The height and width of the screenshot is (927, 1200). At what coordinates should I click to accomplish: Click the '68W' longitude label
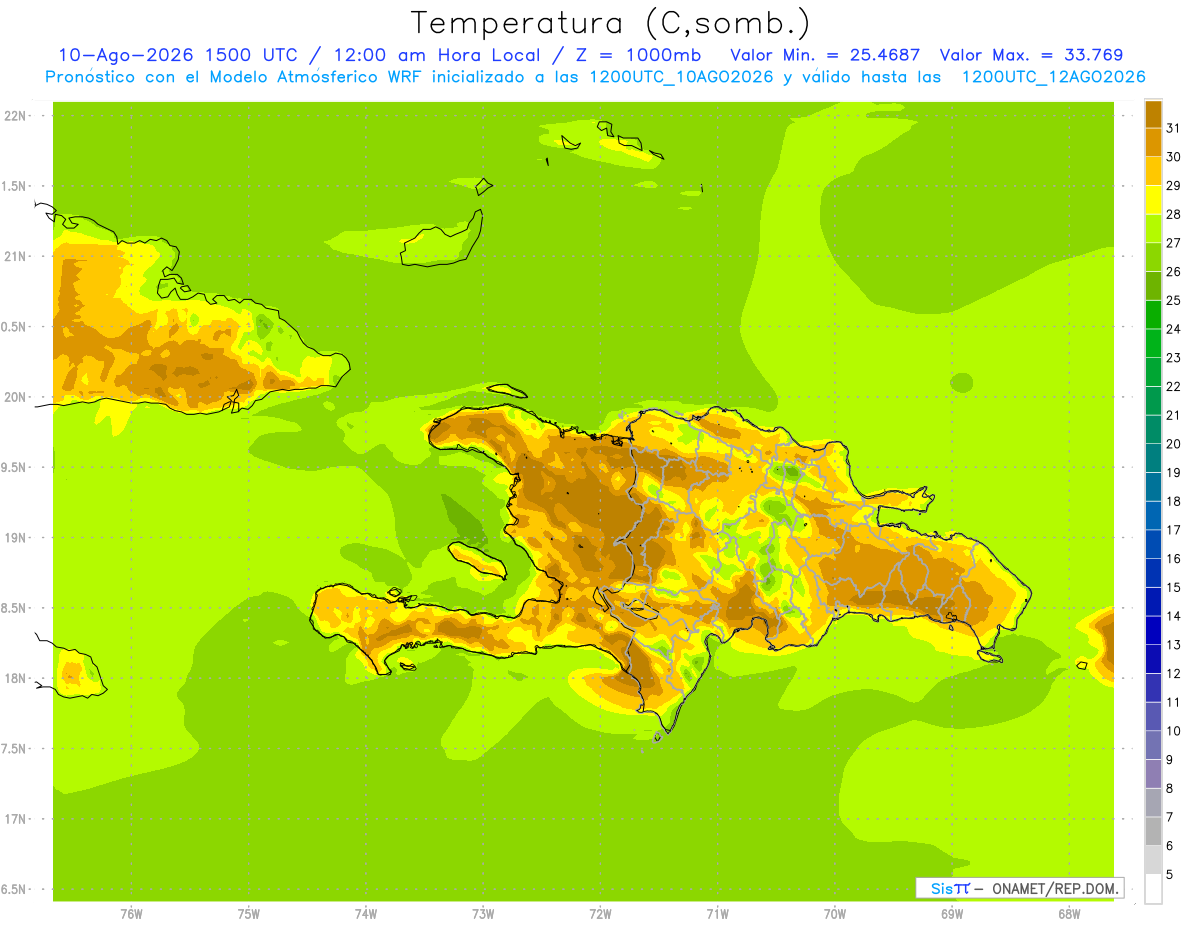click(1068, 914)
